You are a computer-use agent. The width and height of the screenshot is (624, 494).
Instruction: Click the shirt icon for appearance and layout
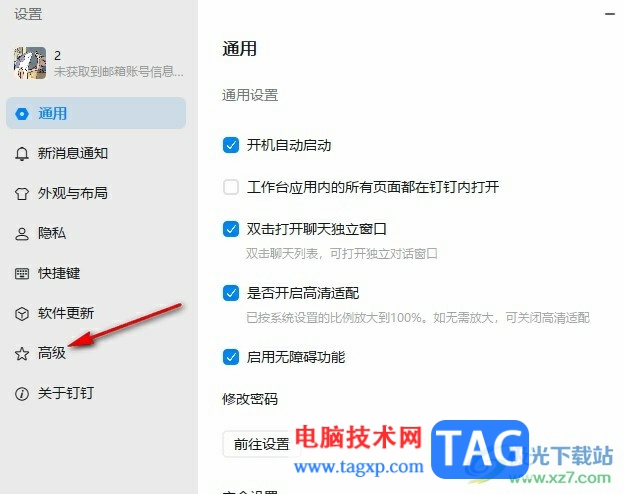point(22,194)
